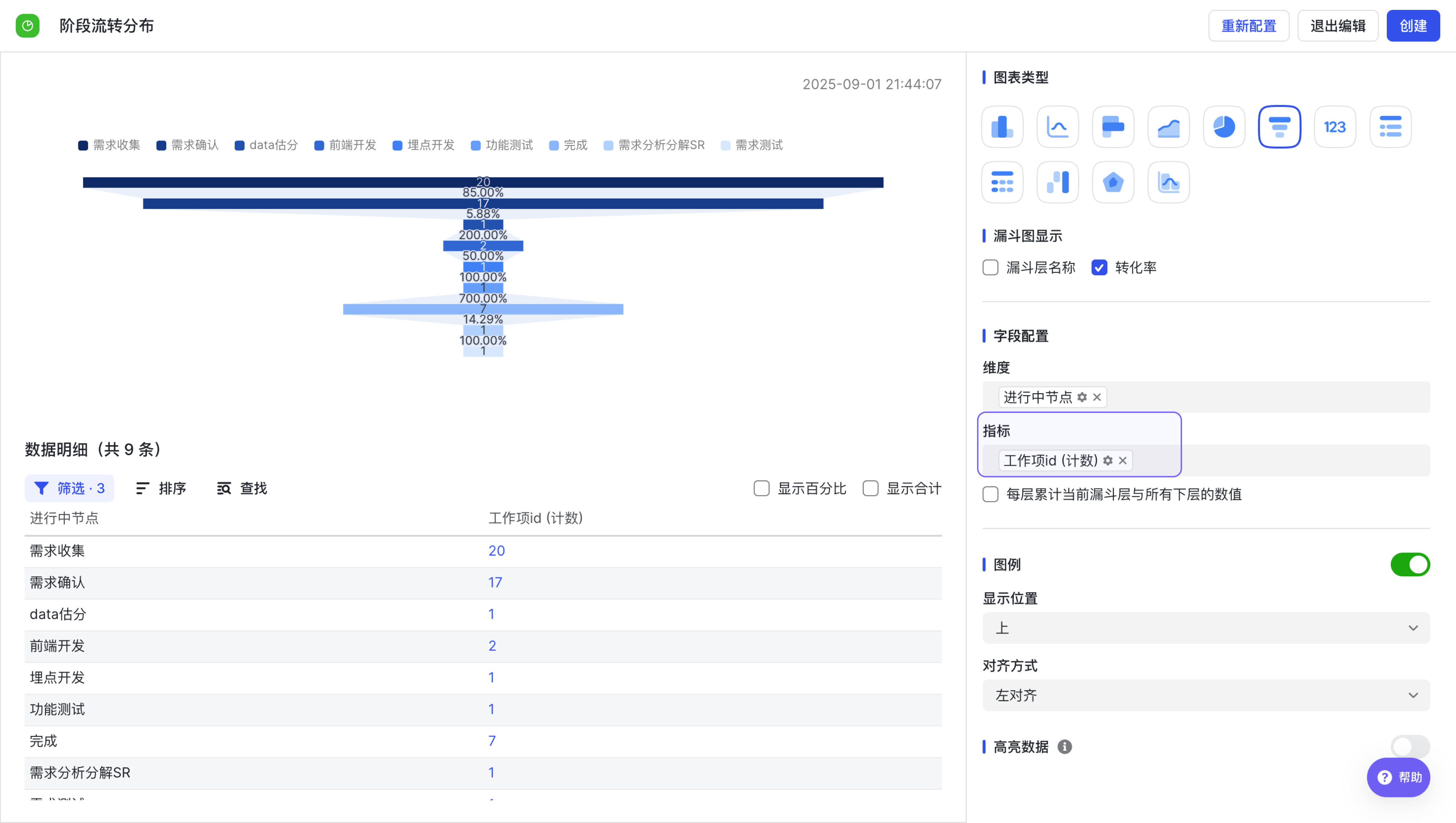The image size is (1456, 823).
Task: Select the stacked column chart type
Action: (x=1058, y=182)
